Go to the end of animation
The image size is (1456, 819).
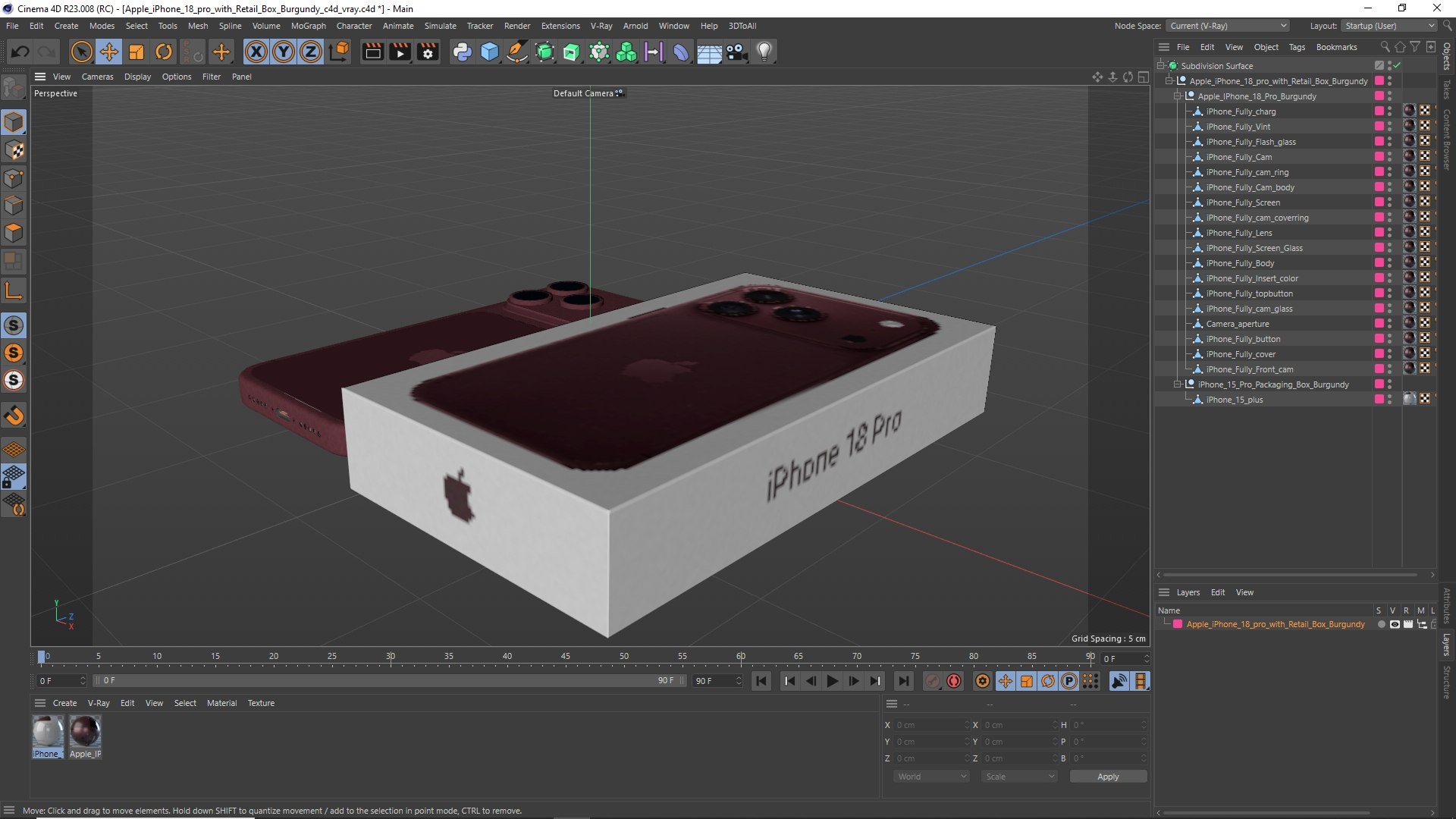(x=903, y=681)
